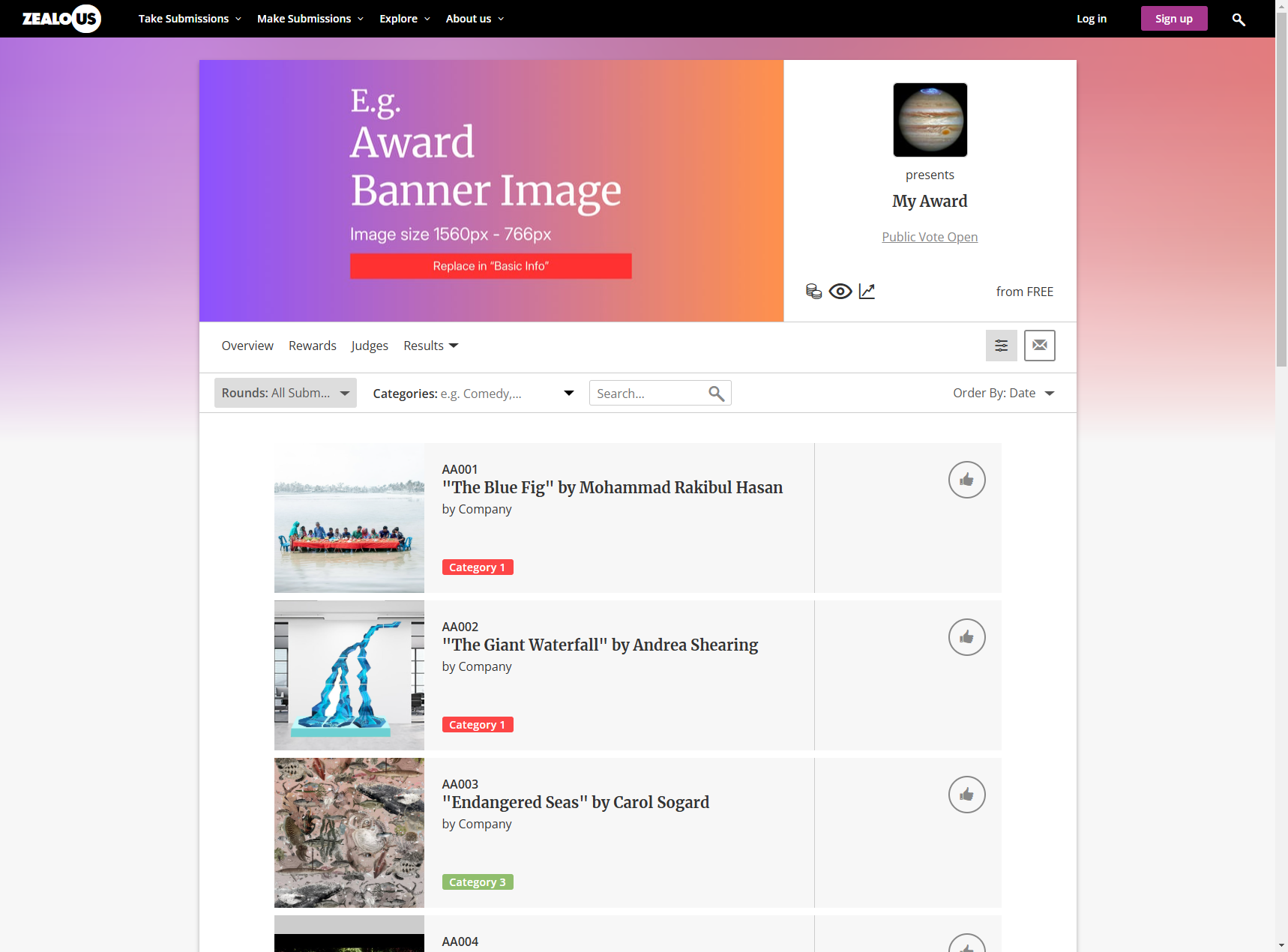Screen dimensions: 1288x952
Task: Click the Jupiter organizer avatar
Action: (x=930, y=120)
